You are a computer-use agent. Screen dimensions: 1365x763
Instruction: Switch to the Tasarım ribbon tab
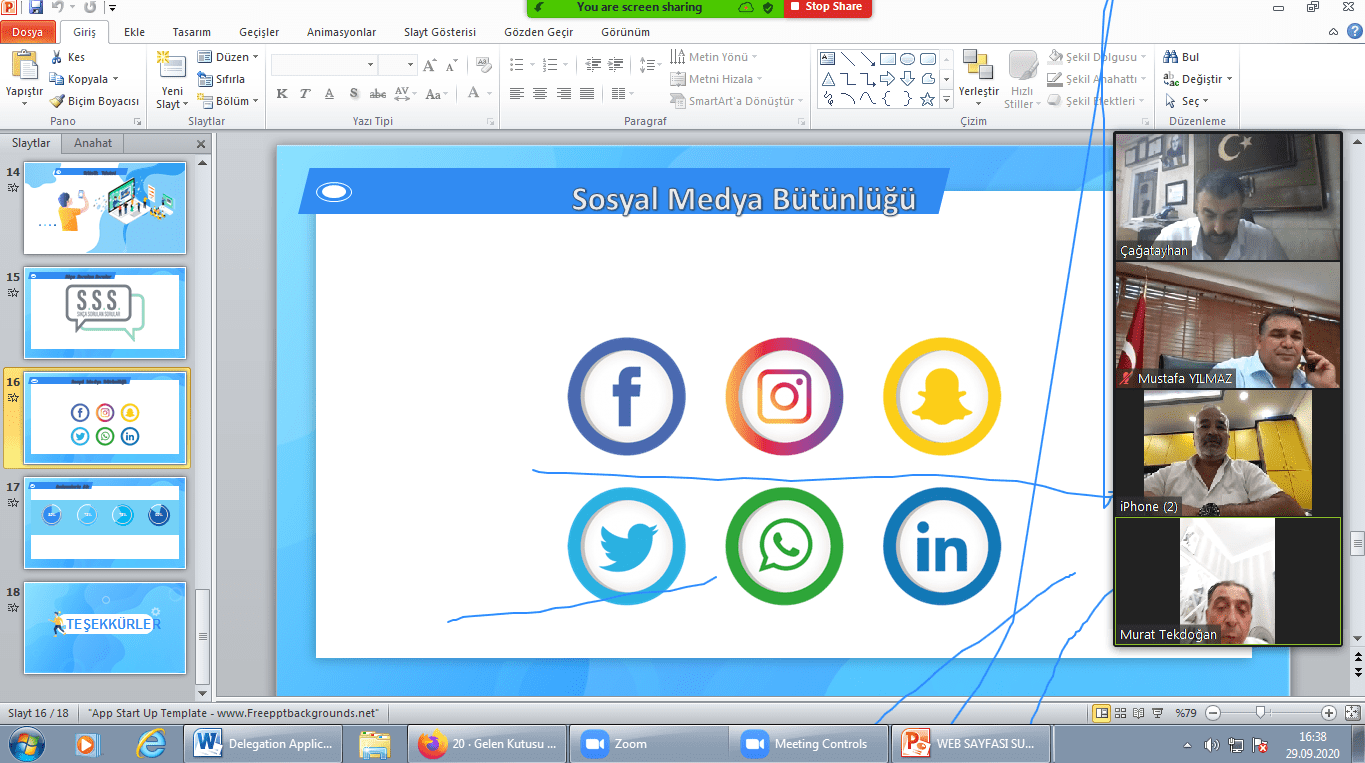pyautogui.click(x=191, y=32)
